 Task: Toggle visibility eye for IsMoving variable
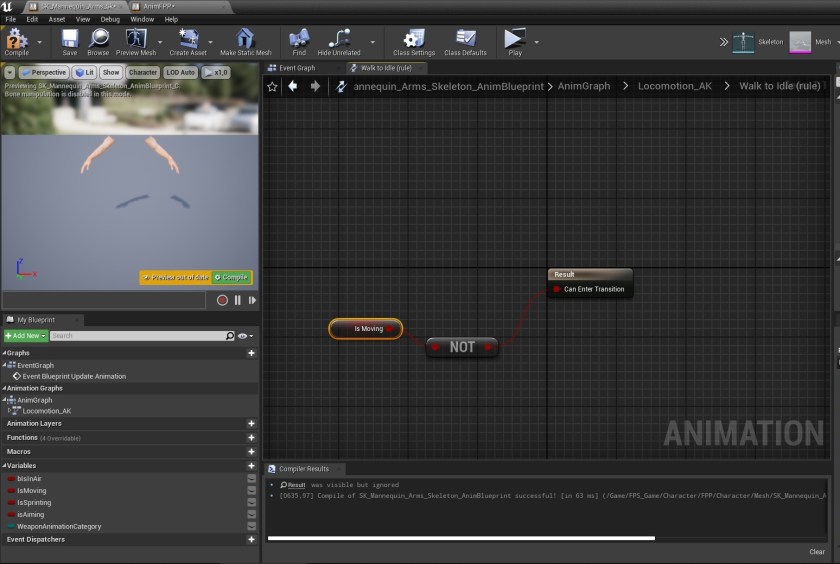[251, 491]
